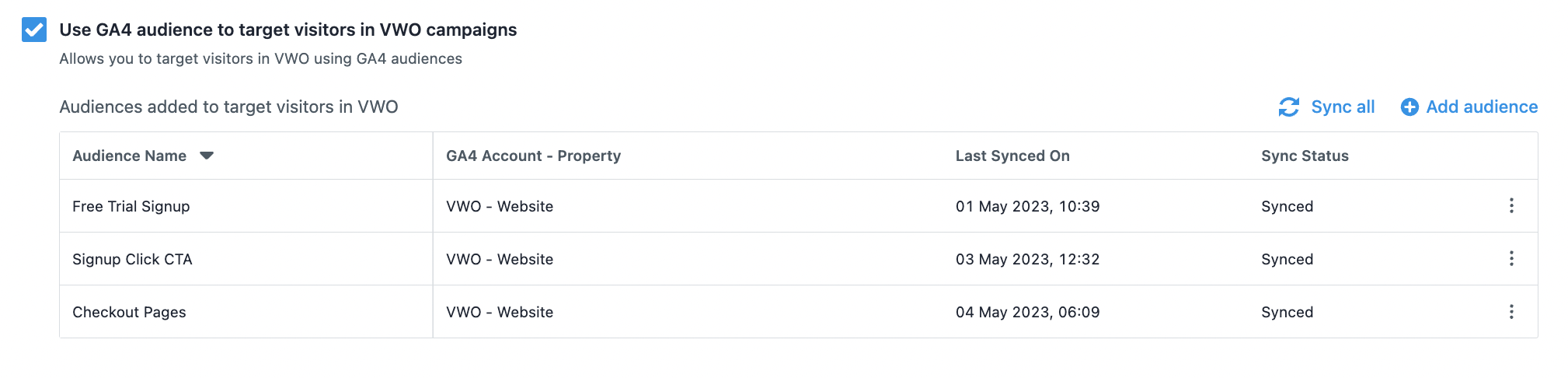Open kebab menu for Free Trial Signup
Screen dimensions: 1568x378
pyautogui.click(x=1511, y=205)
